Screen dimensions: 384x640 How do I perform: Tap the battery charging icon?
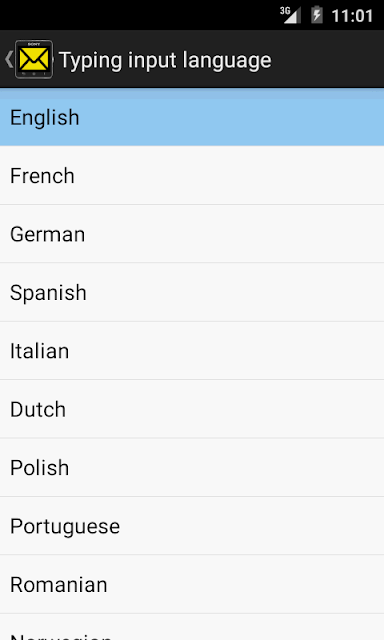(x=317, y=16)
